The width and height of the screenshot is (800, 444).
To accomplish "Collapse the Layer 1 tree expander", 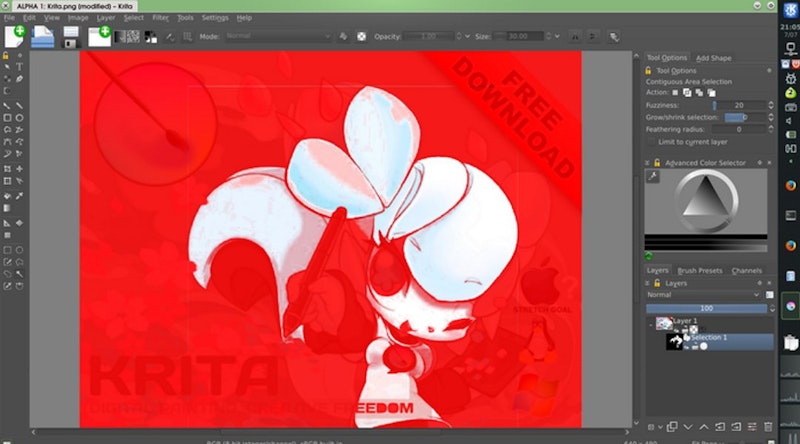I will pyautogui.click(x=649, y=322).
